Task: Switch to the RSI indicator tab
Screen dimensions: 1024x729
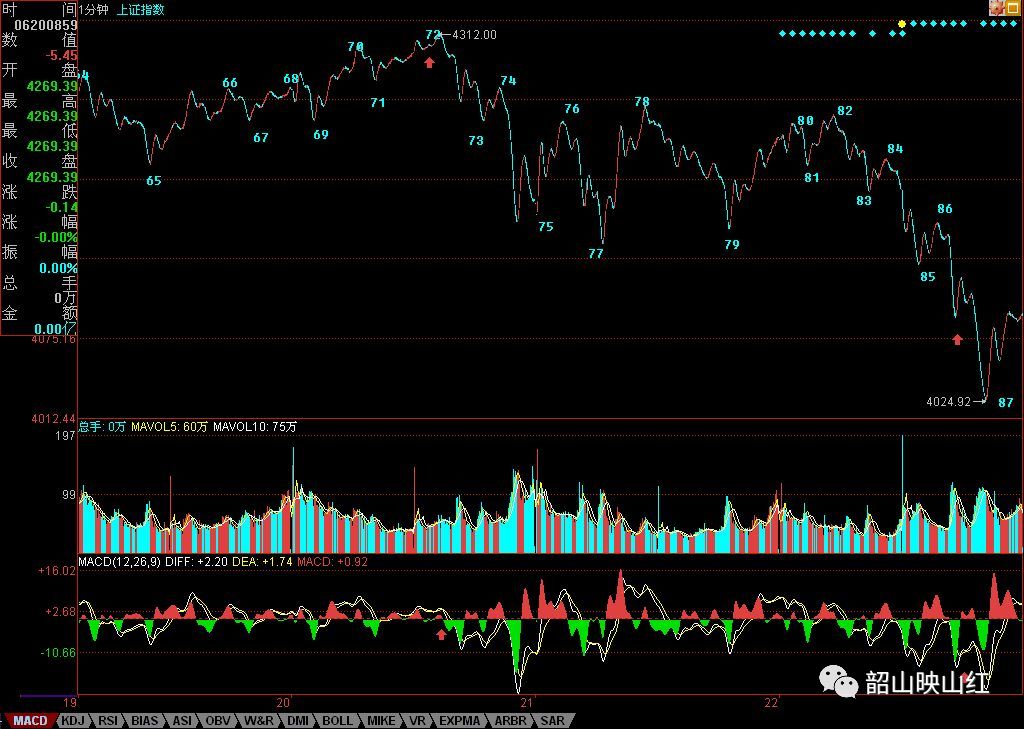Action: coord(108,721)
